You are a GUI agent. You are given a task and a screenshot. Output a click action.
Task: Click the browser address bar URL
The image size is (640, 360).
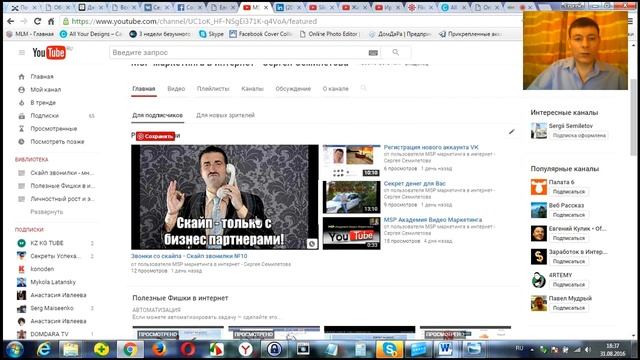[x=194, y=21]
